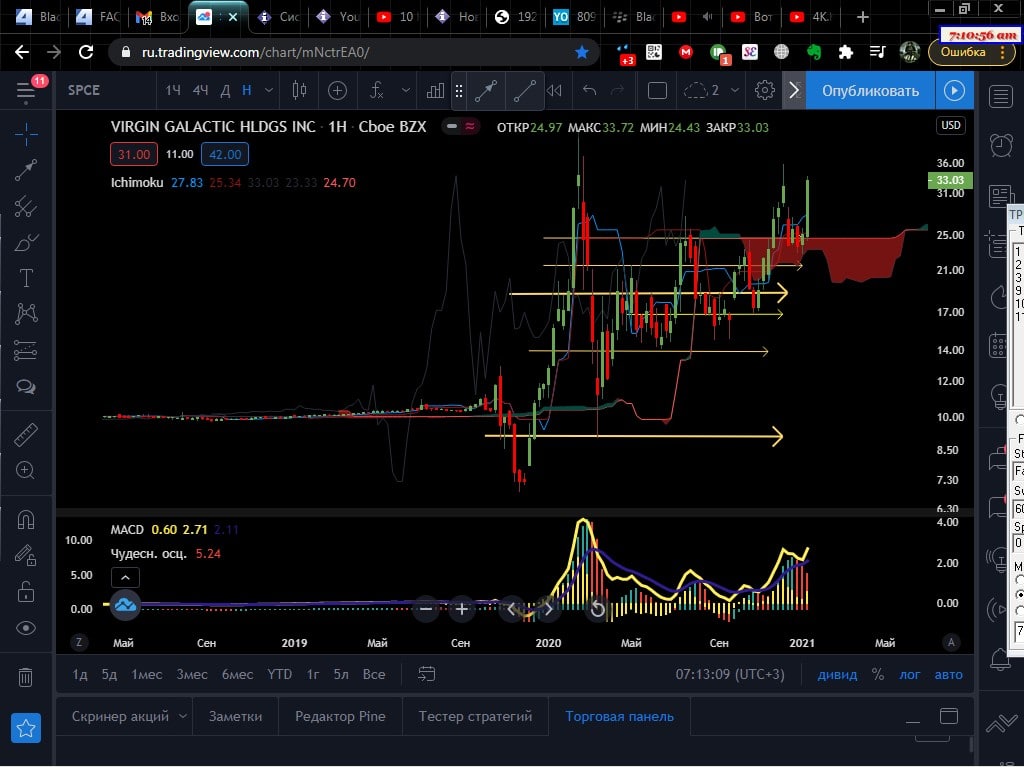
Task: Open the Редактор Pine tab
Action: click(340, 716)
